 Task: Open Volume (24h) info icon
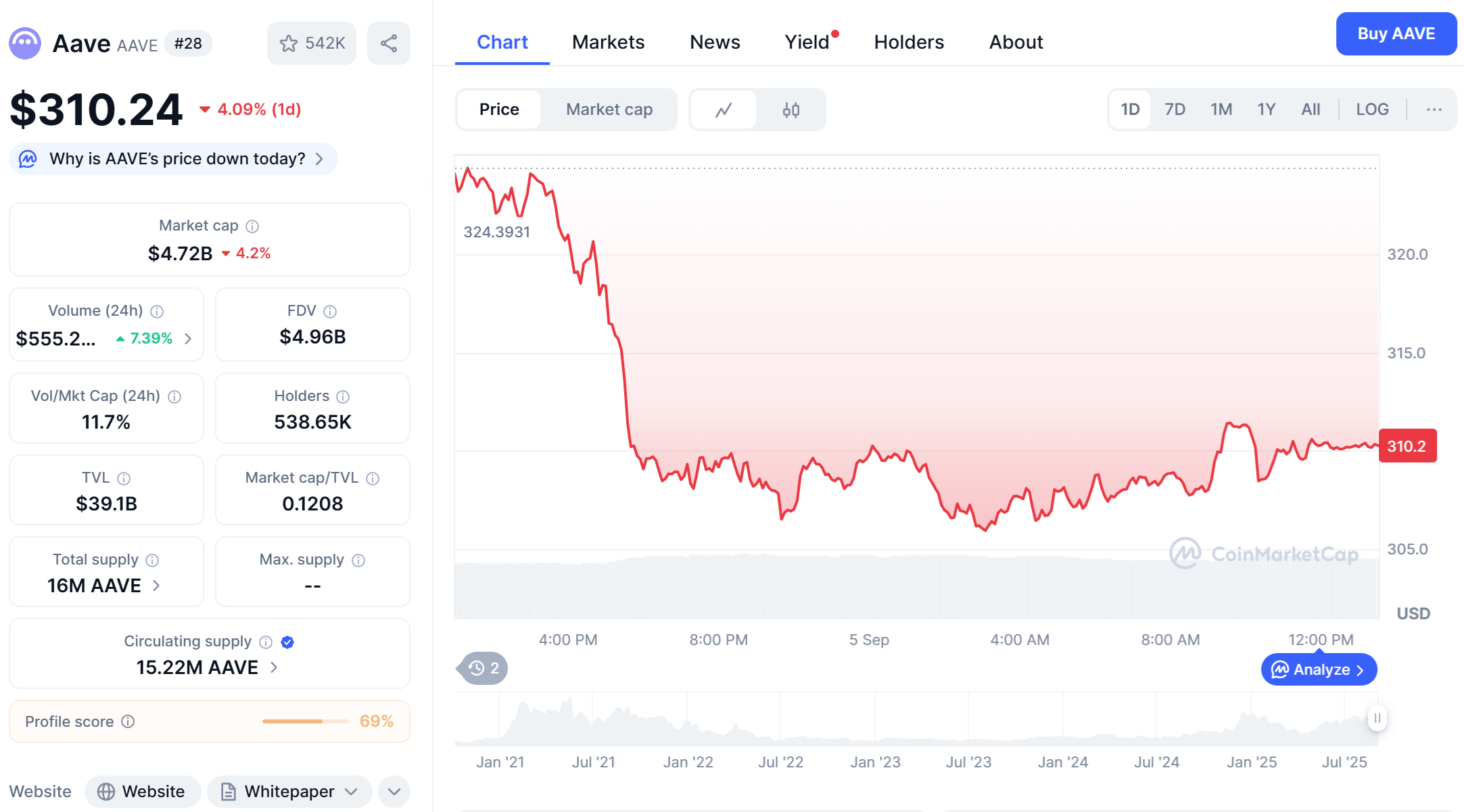[x=157, y=311]
